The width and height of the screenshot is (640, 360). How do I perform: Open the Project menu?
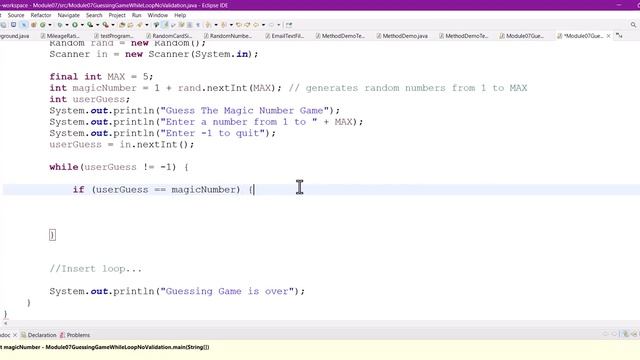tap(117, 15)
